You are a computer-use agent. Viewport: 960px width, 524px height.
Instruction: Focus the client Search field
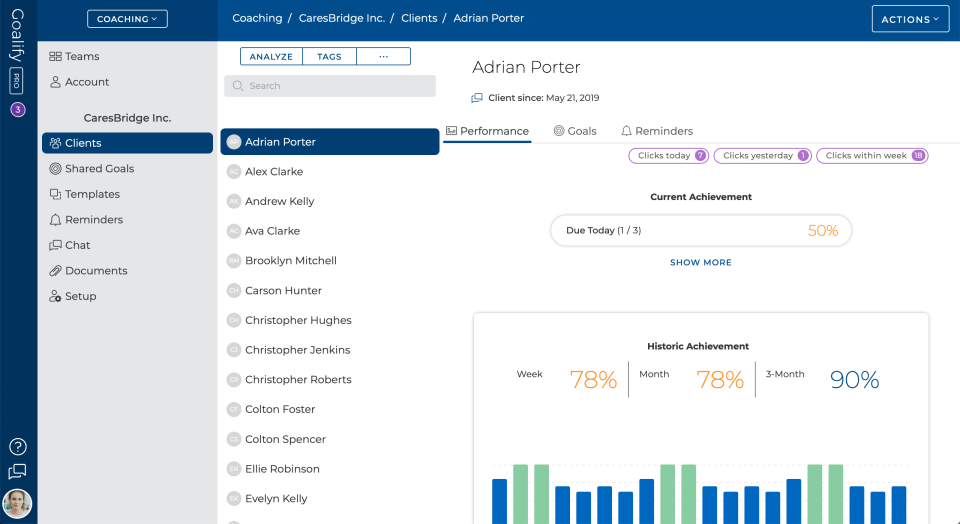coord(330,86)
